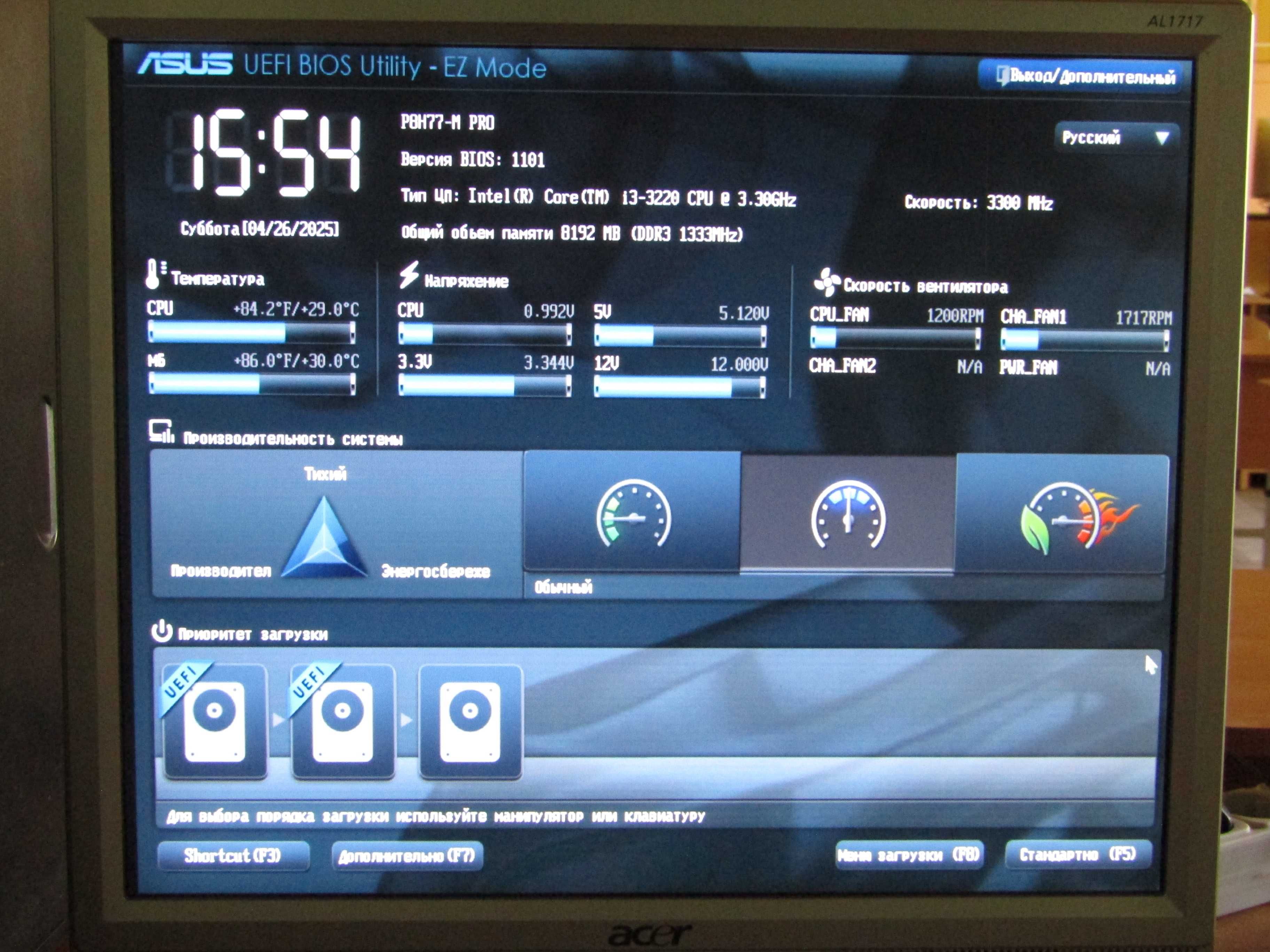Select the energy-saving green gauge mode
1270x952 pixels.
[632, 512]
